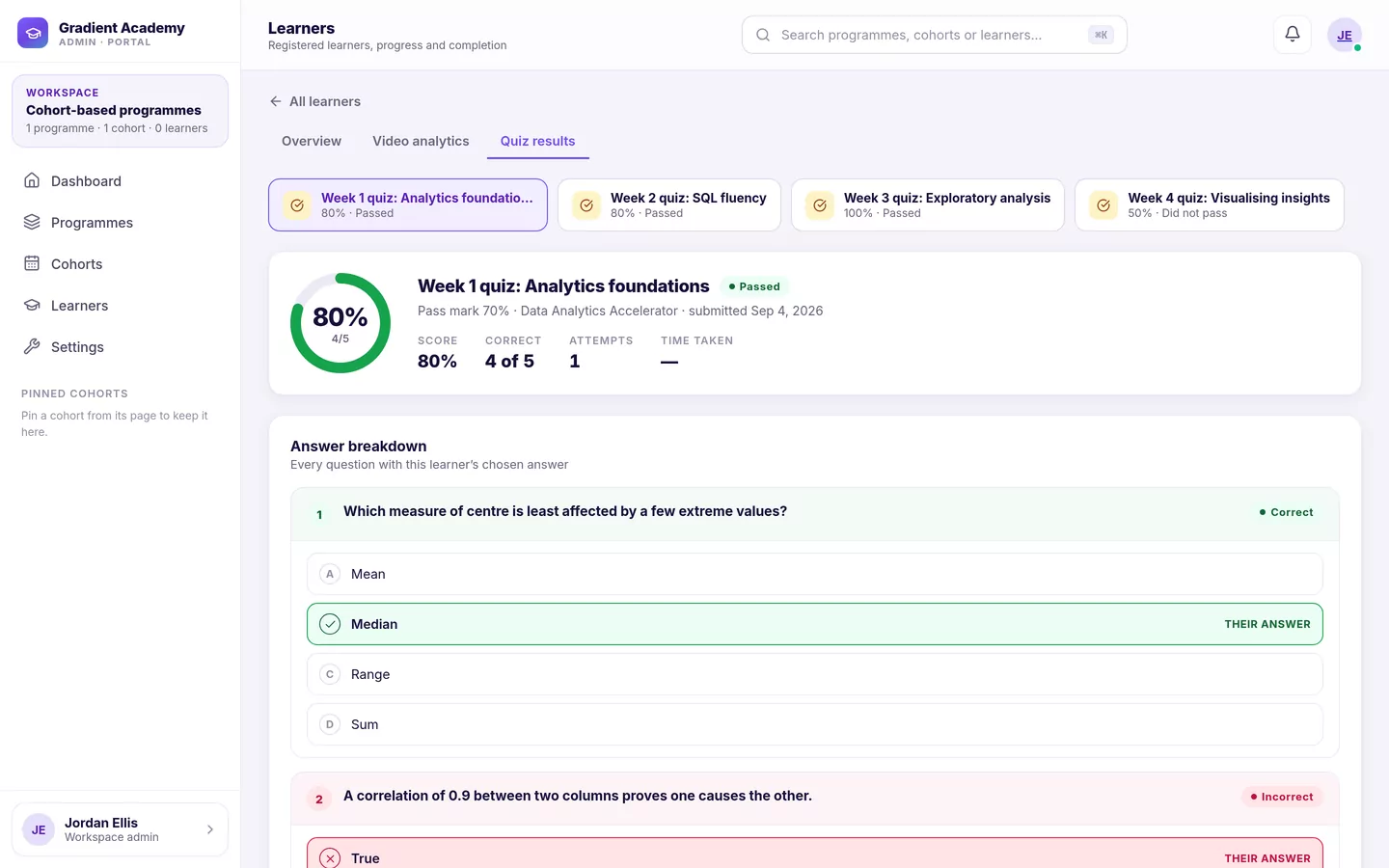Click the Time taken dash value
Image resolution: width=1389 pixels, height=868 pixels.
(x=669, y=362)
